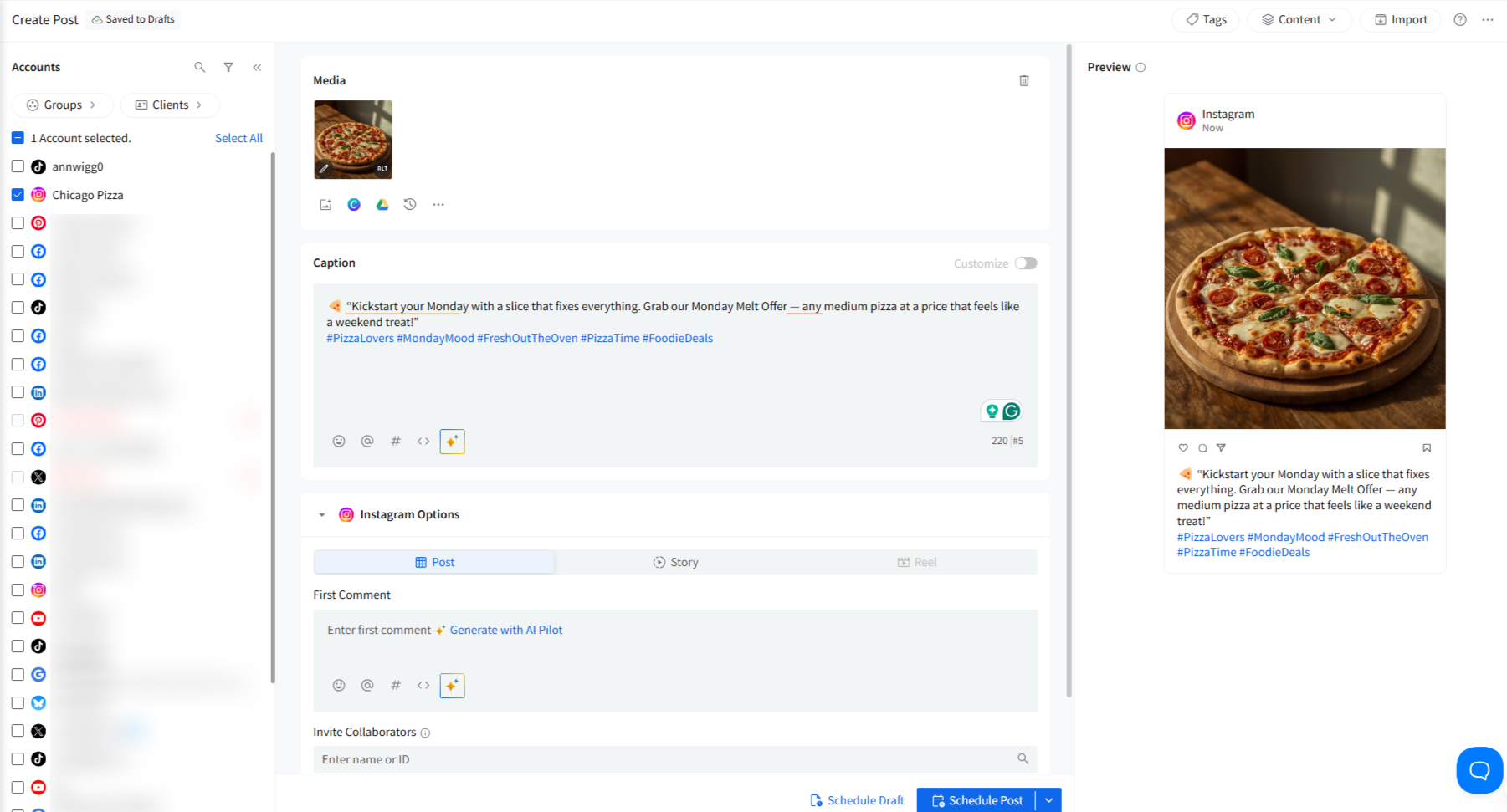Import media from Canva

click(354, 204)
